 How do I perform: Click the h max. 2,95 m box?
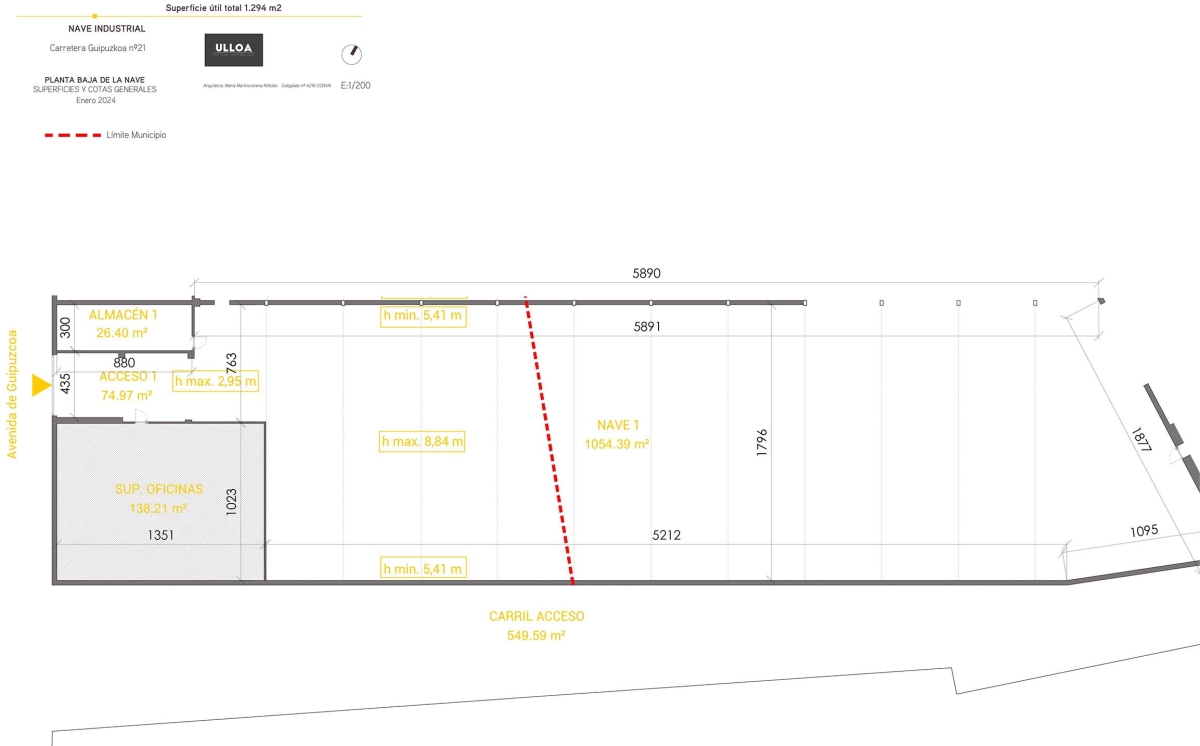pos(215,381)
